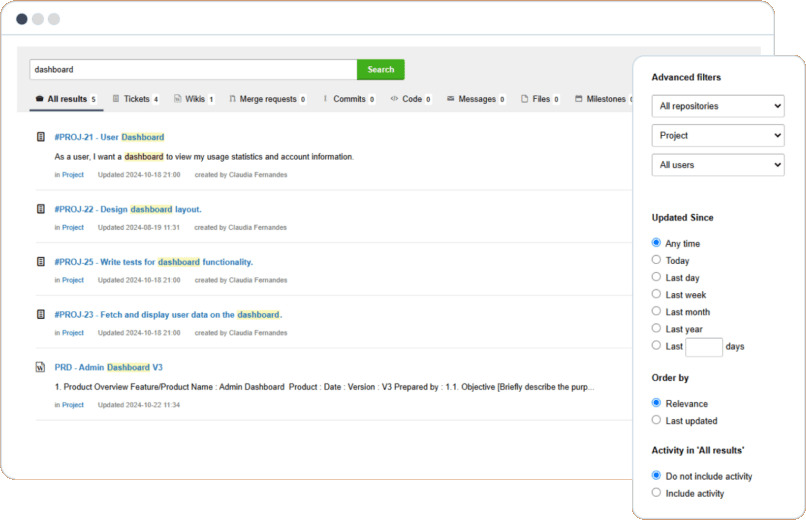Screen dimensions: 806x520
Task: Click the ticket icon beside #PROJ-21
Action: coord(41,137)
